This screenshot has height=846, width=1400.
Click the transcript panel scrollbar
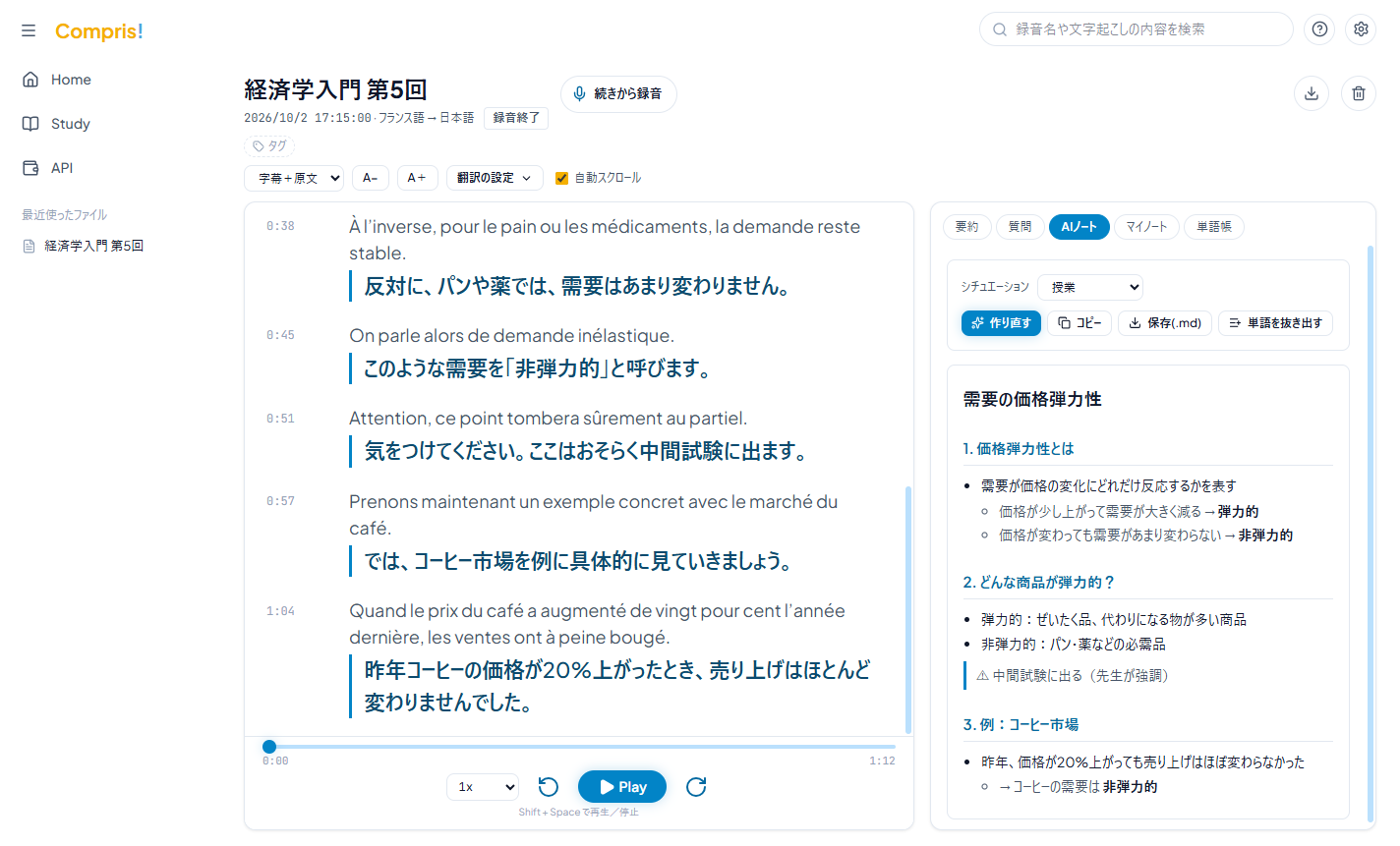pyautogui.click(x=908, y=609)
